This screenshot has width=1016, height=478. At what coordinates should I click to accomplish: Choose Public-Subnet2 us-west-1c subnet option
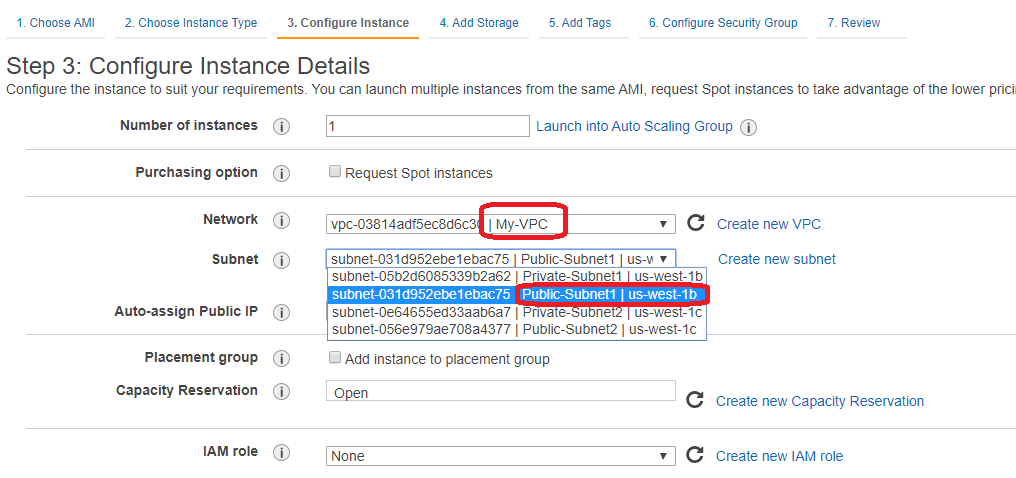point(517,329)
